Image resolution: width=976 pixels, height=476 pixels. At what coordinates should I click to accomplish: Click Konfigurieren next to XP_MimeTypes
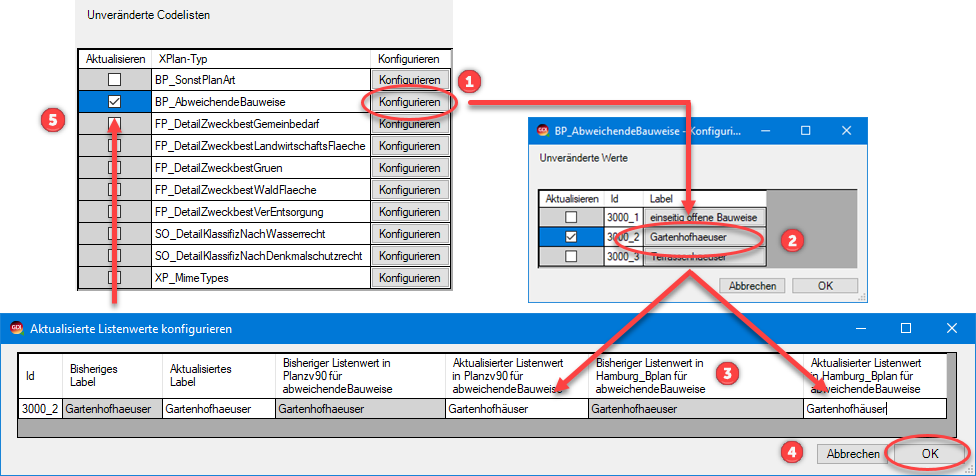pos(410,278)
